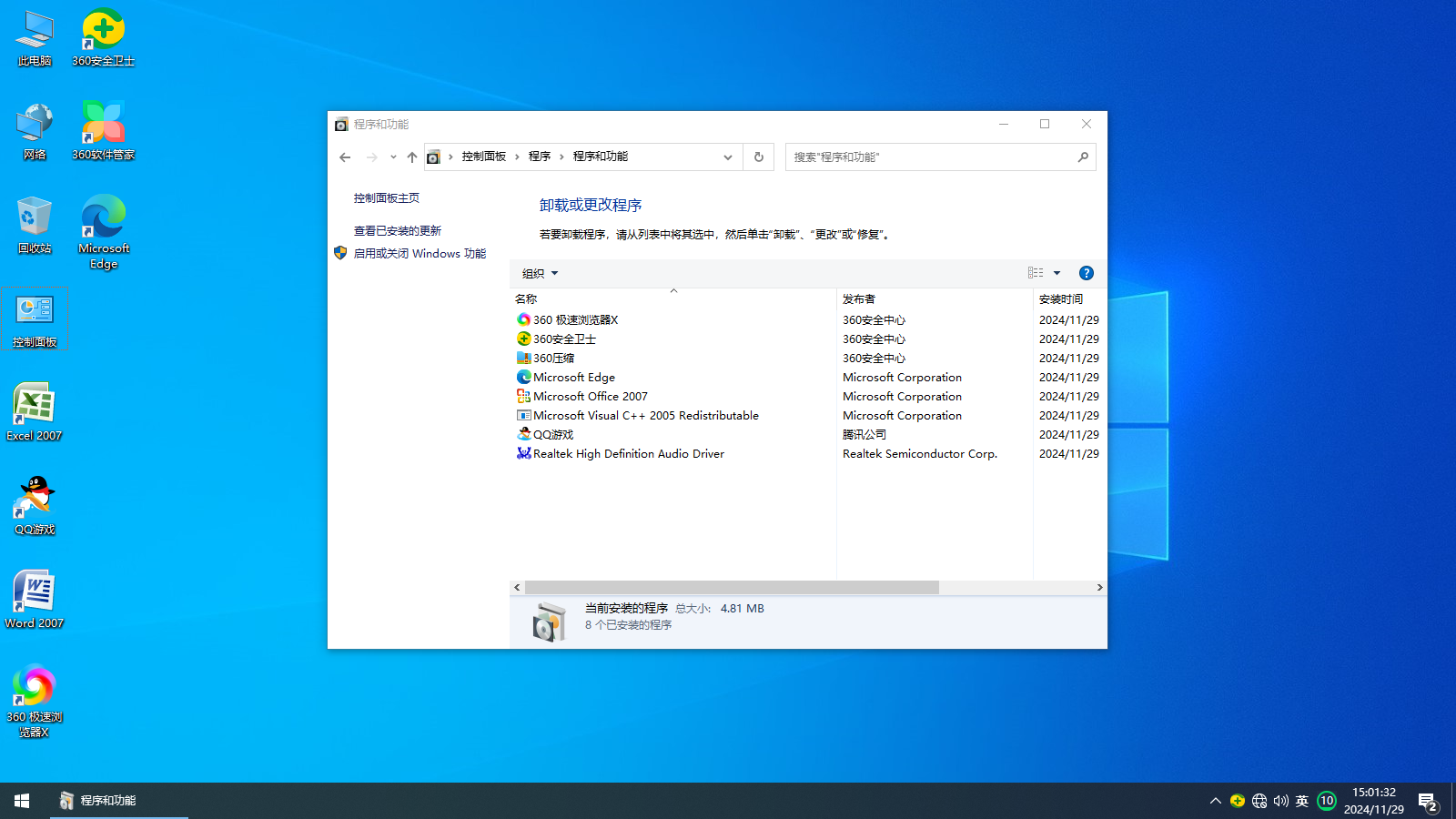Refresh the 程序和功能 window

pos(759,157)
